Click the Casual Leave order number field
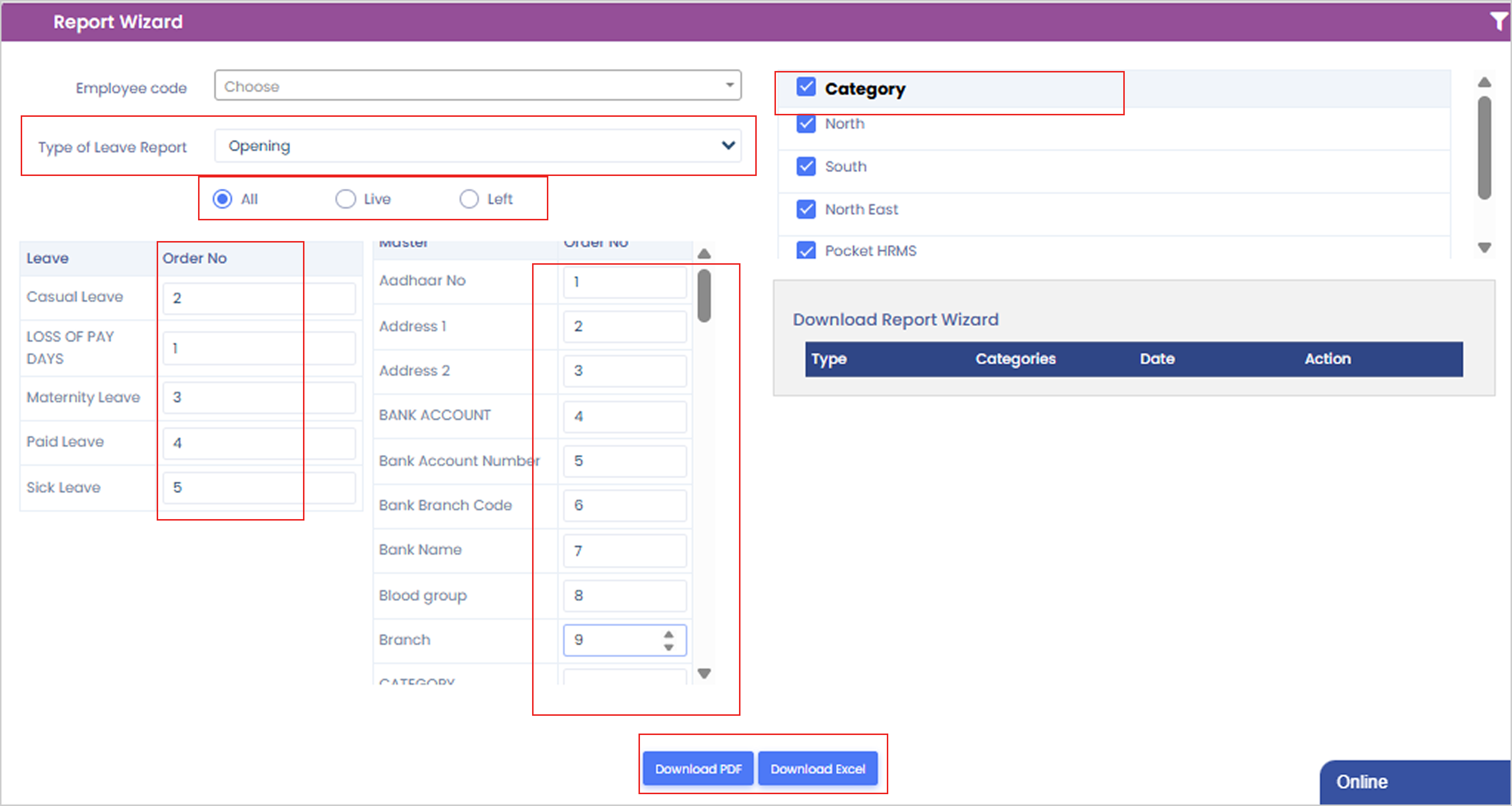The image size is (1512, 806). pos(258,298)
